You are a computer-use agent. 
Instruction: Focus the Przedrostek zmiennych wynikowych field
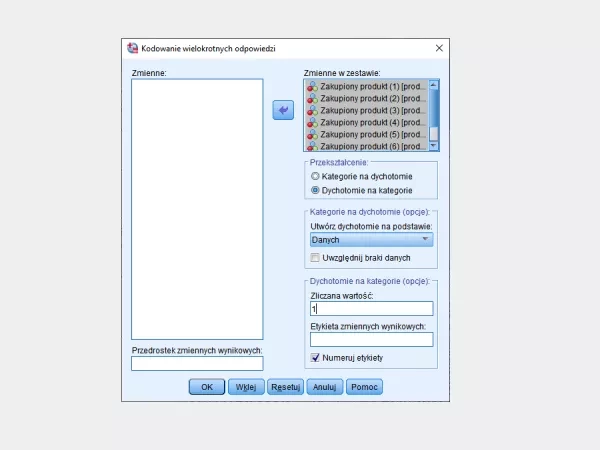point(197,364)
